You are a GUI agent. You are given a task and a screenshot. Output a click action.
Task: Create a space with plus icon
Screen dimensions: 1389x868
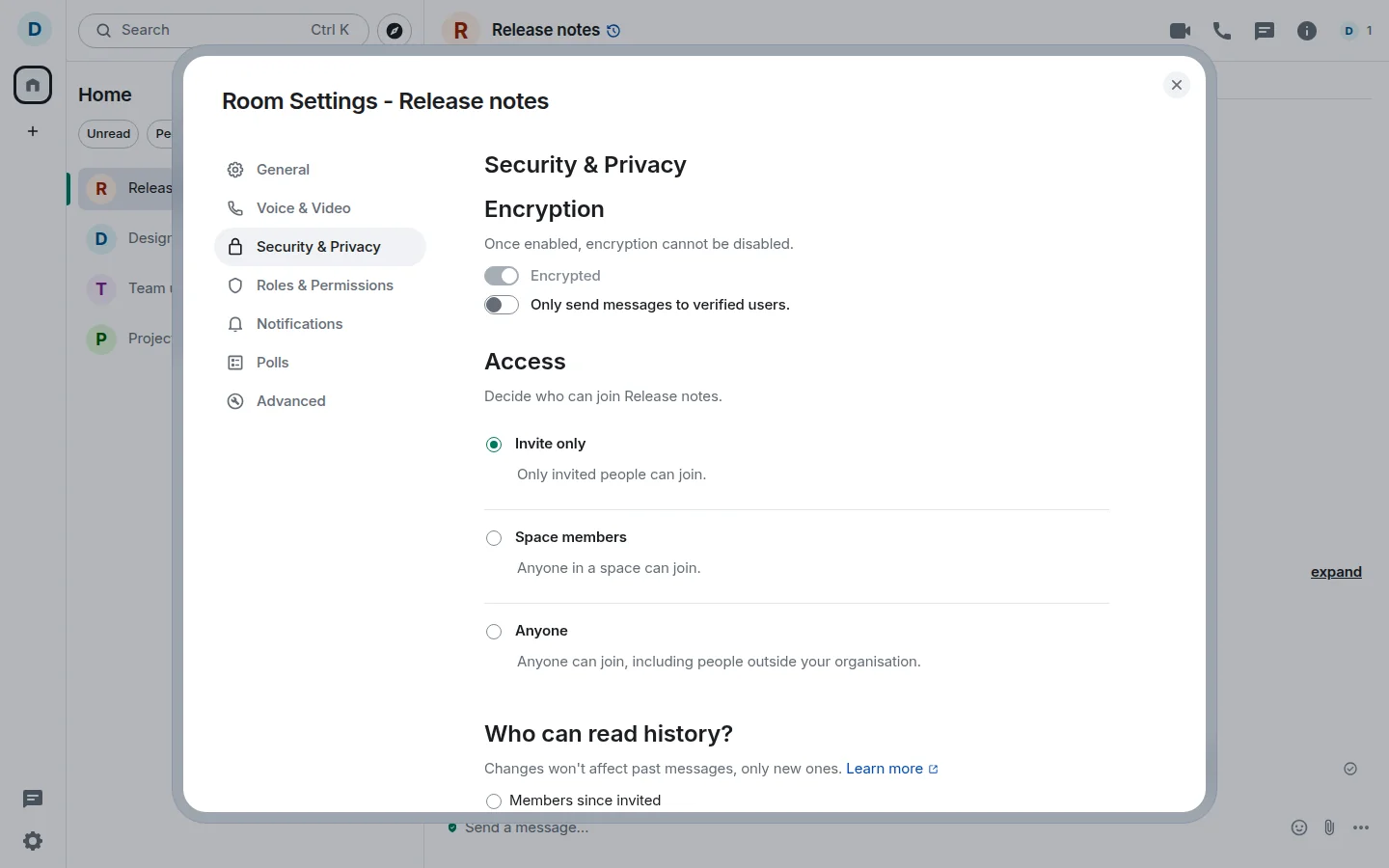pyautogui.click(x=33, y=132)
